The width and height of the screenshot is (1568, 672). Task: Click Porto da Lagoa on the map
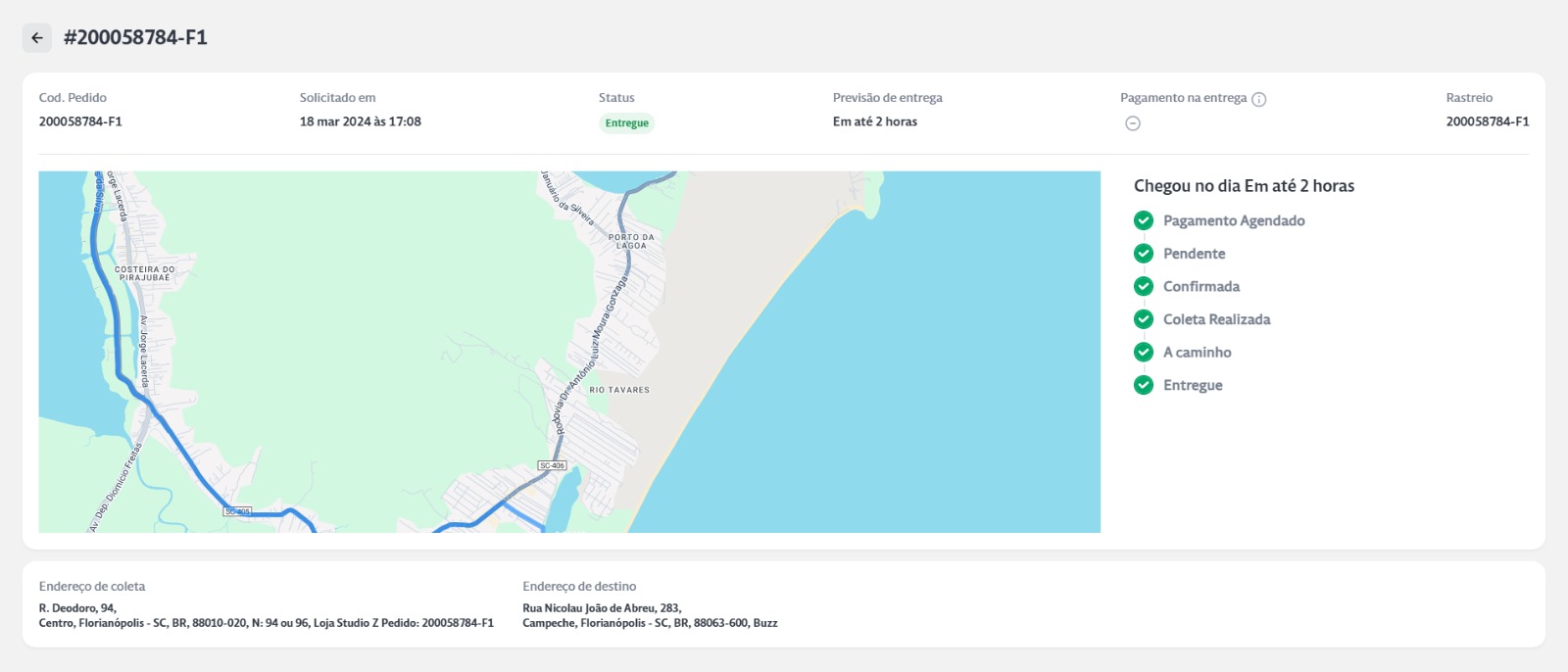point(631,241)
